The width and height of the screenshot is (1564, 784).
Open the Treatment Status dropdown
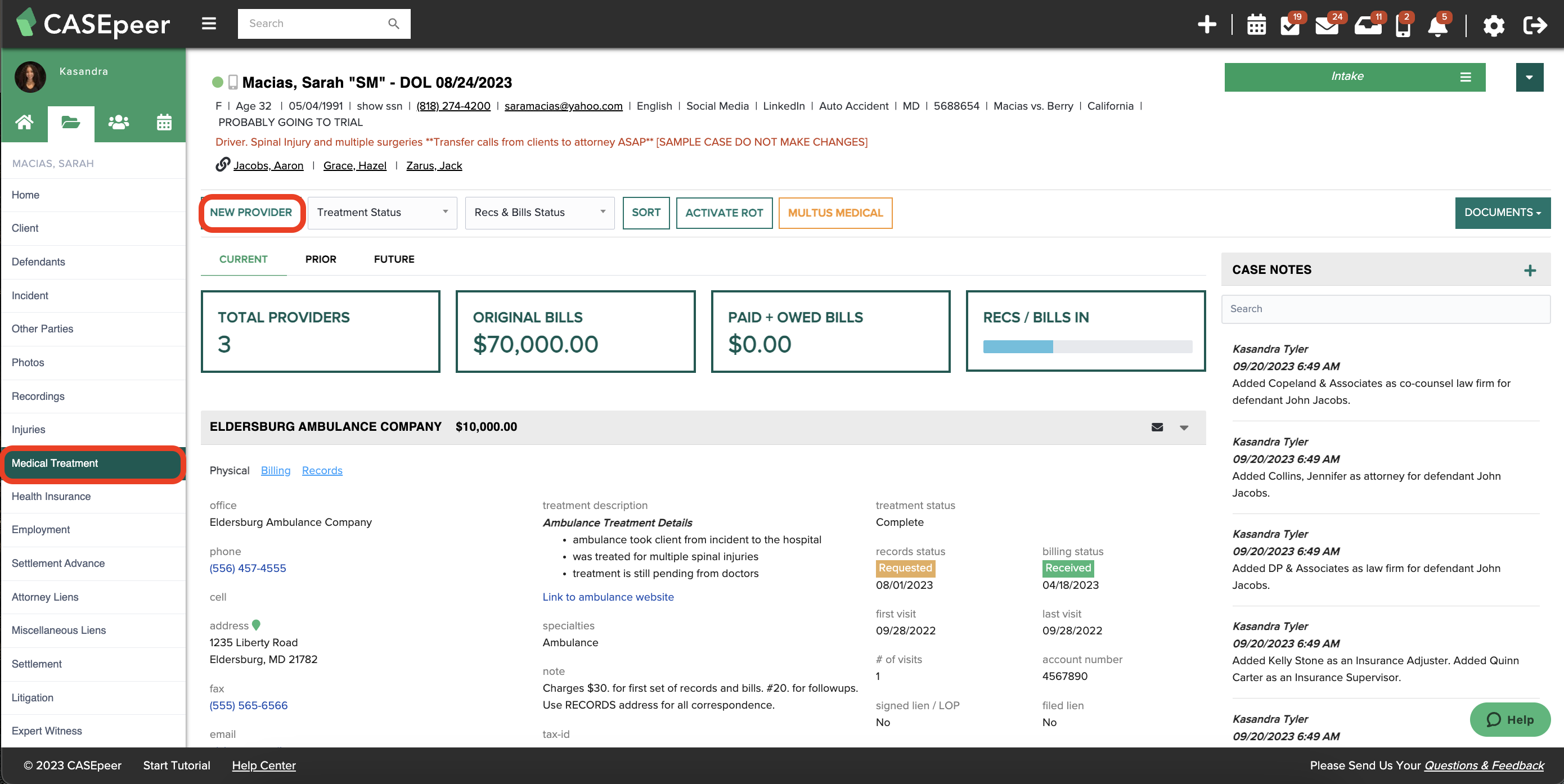point(382,213)
